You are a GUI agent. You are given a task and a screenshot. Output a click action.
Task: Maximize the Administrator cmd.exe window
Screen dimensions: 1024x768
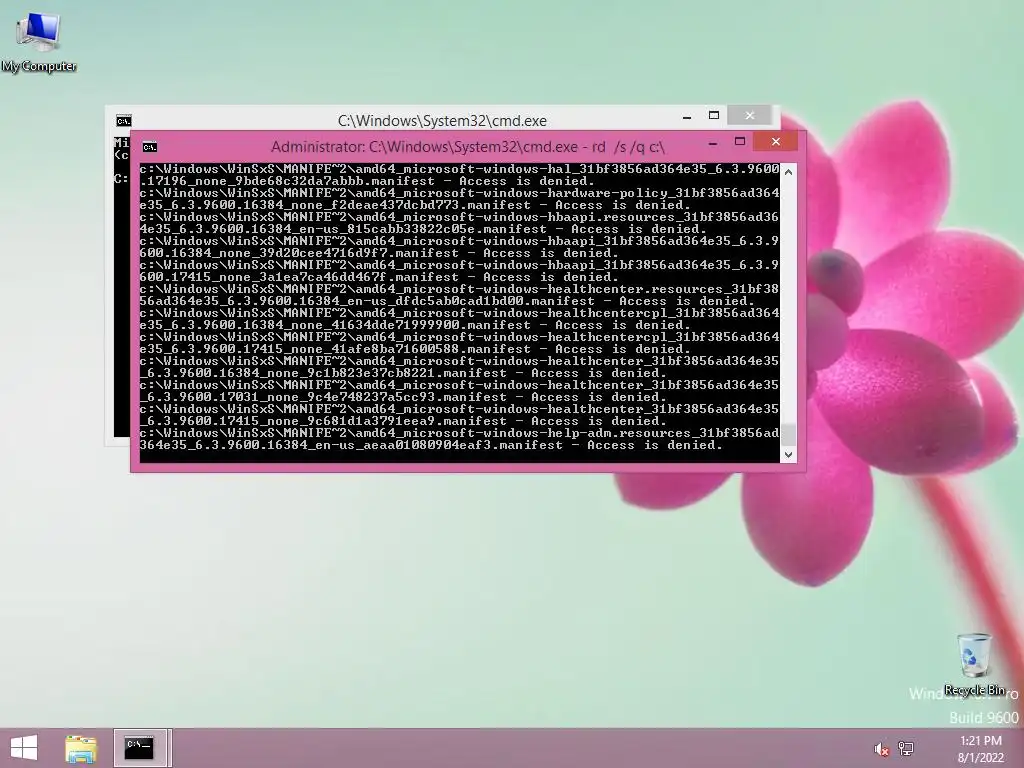click(740, 142)
